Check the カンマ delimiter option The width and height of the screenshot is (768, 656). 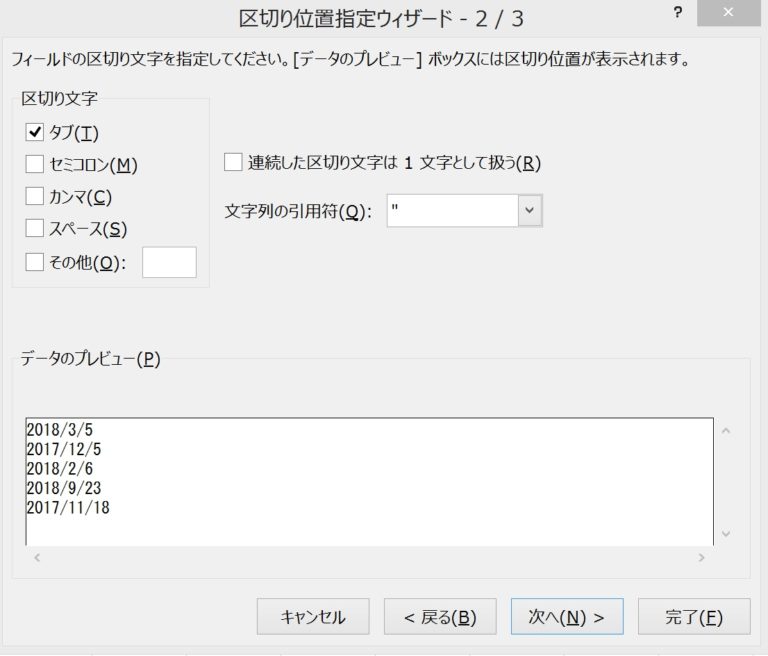(35, 196)
